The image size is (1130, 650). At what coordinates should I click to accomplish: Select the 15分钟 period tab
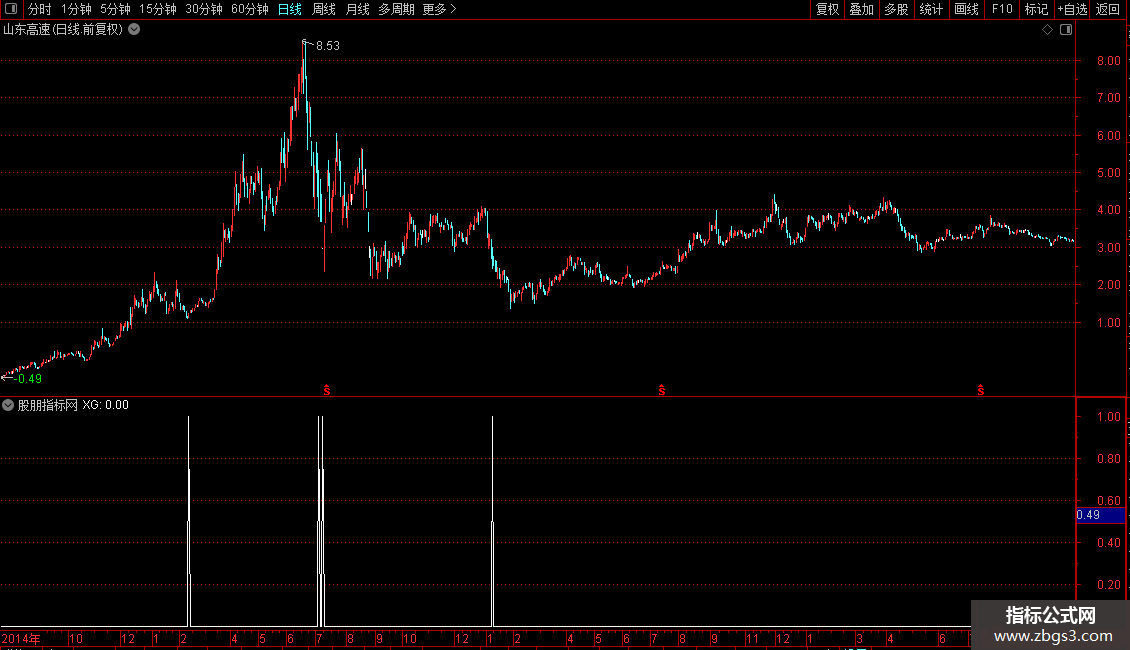pos(157,9)
